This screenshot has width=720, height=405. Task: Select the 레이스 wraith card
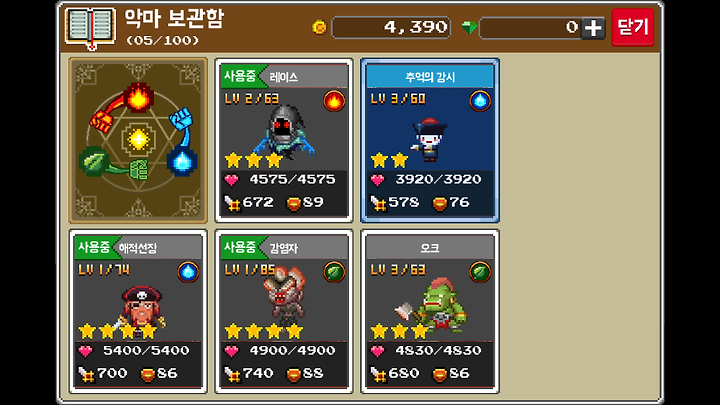pyautogui.click(x=284, y=140)
